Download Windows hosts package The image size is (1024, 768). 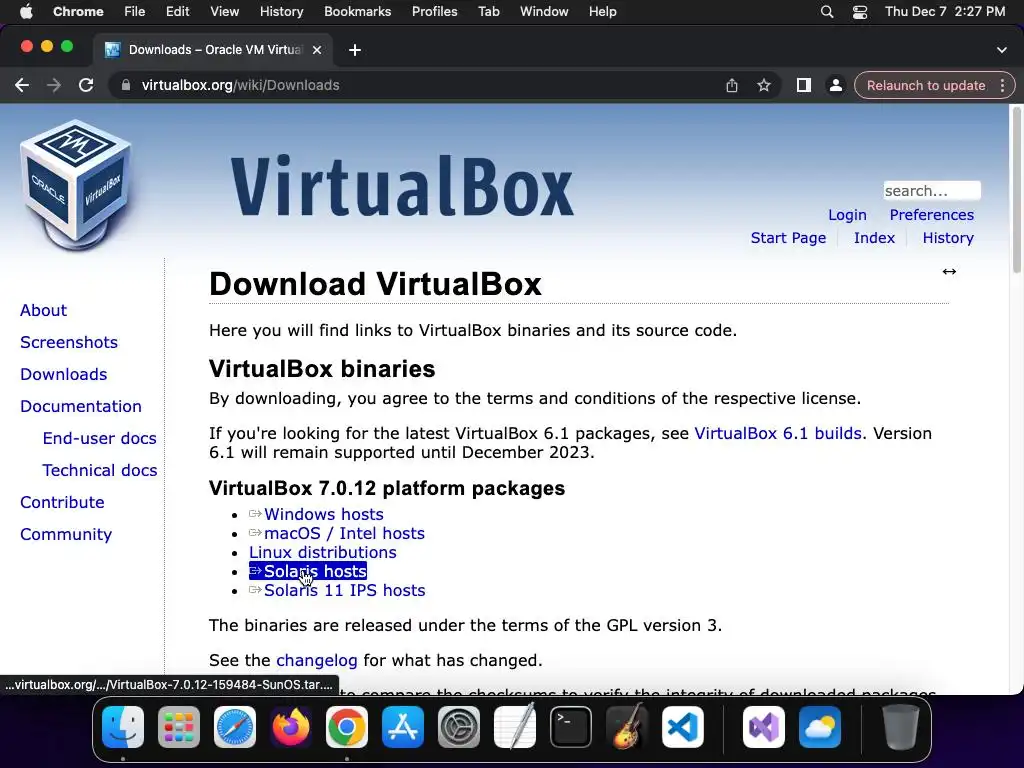tap(323, 515)
